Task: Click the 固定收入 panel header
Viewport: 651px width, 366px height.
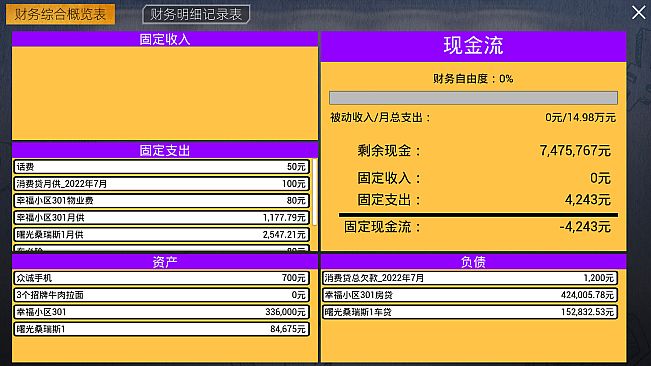Action: tap(165, 39)
